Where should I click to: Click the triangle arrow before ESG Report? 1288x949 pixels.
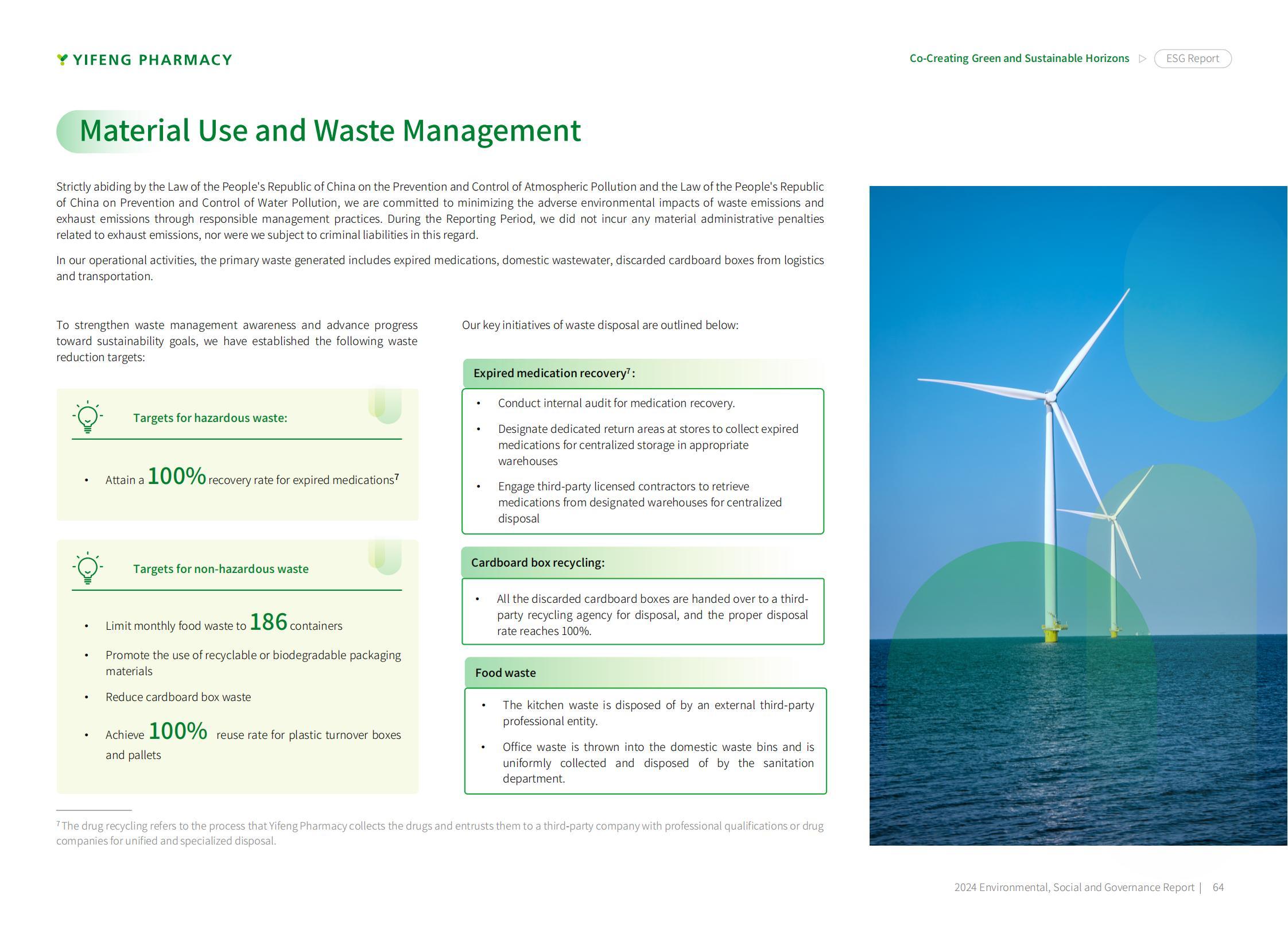click(1142, 59)
